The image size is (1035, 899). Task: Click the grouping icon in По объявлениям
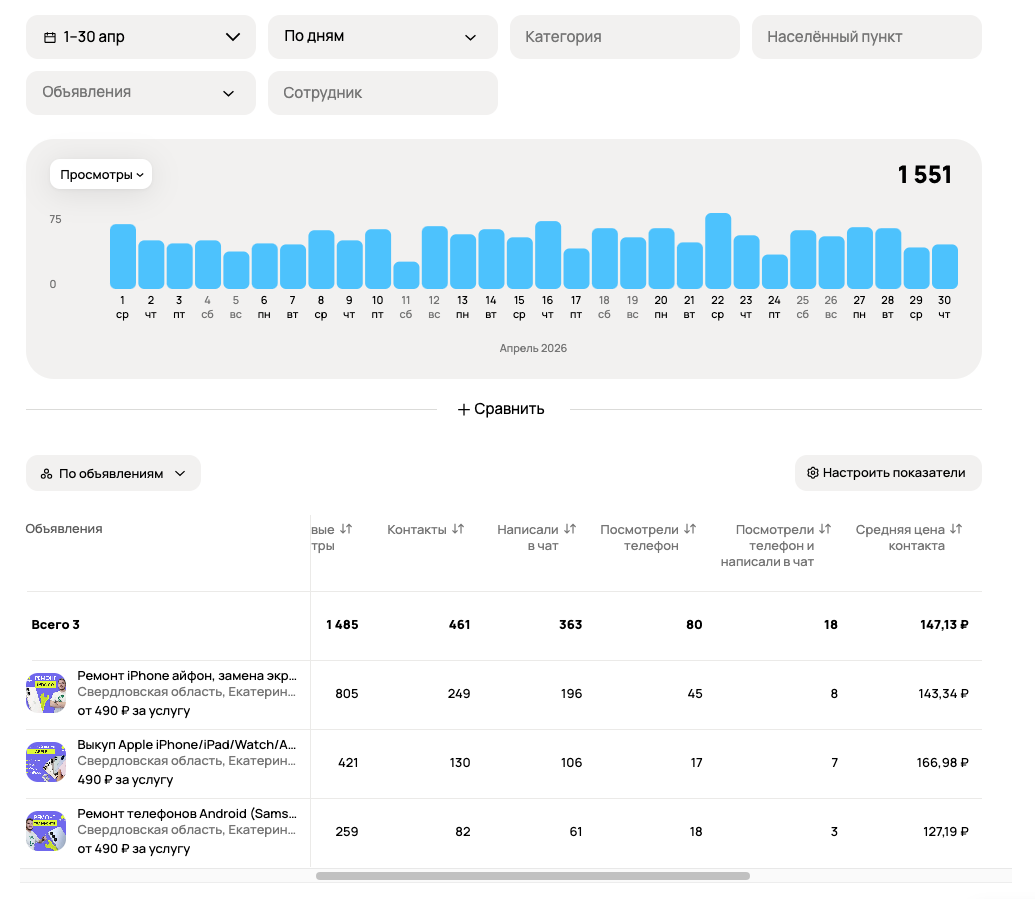pos(46,474)
